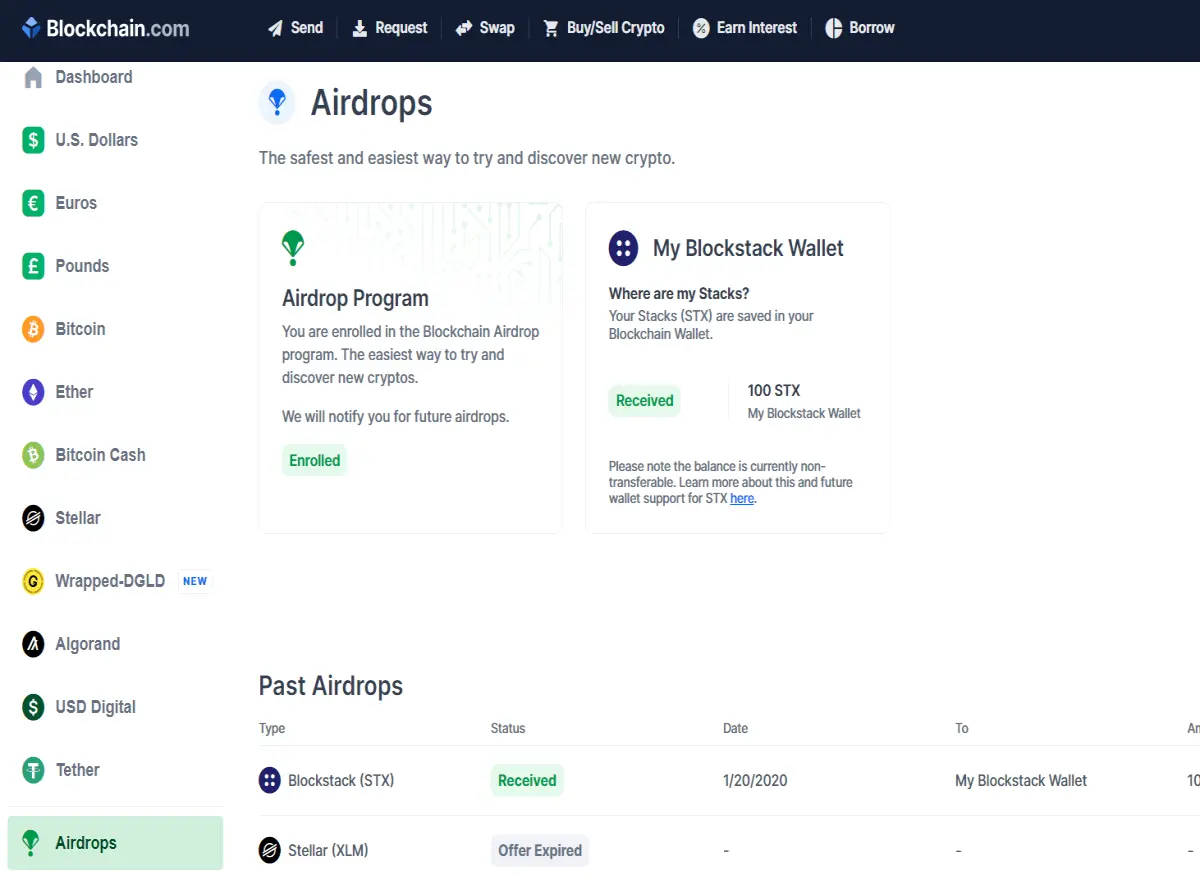Click the Request download icon
Screen dimensions: 1200x877
[x=360, y=28]
